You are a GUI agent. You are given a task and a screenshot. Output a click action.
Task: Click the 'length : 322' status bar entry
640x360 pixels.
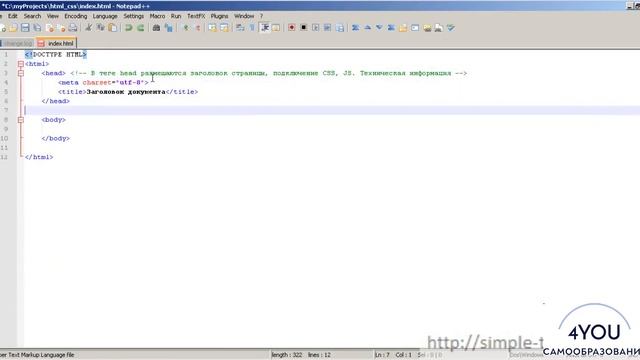click(287, 355)
